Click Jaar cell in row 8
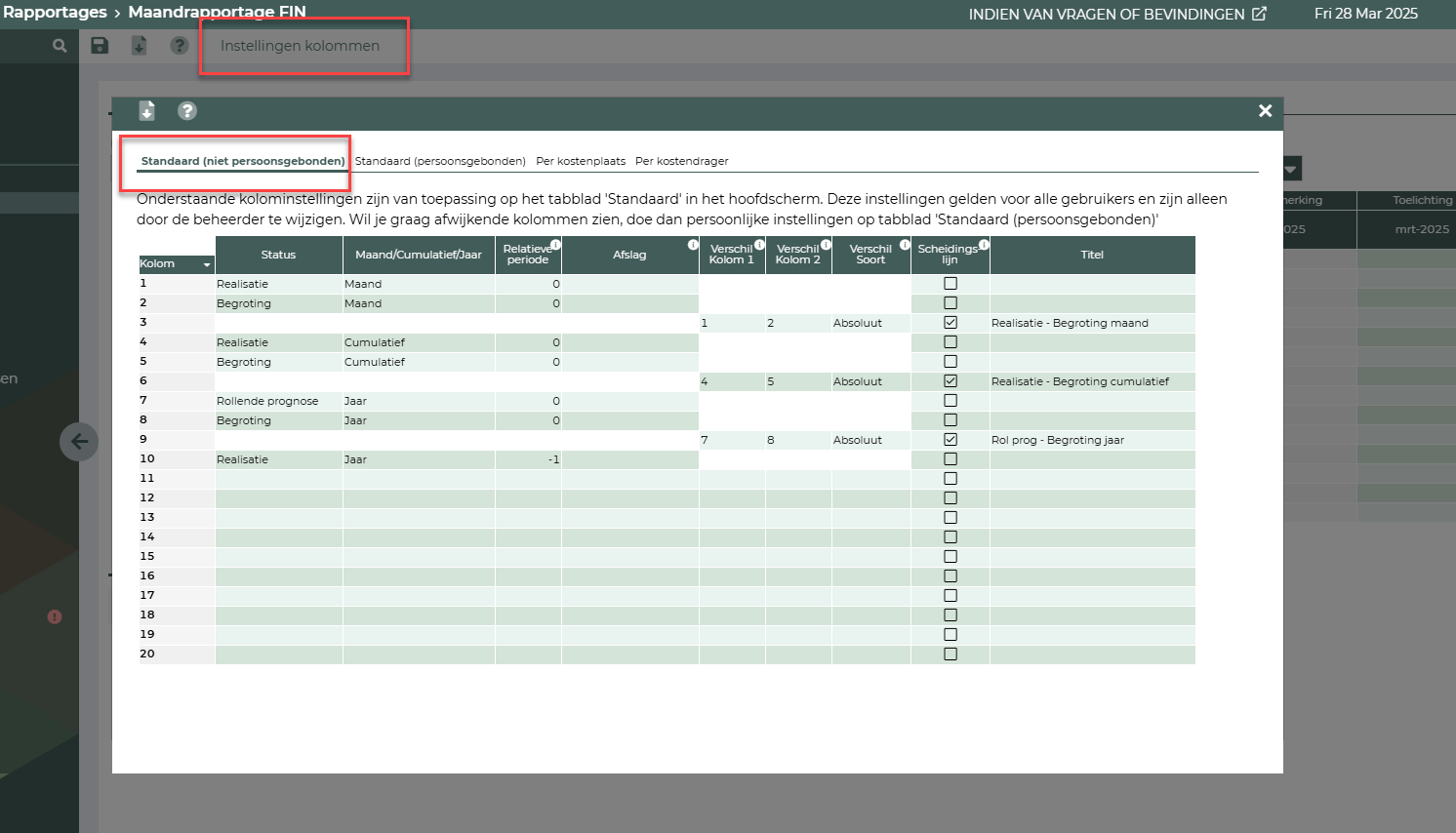Screen dimensions: 1456x833 419,420
